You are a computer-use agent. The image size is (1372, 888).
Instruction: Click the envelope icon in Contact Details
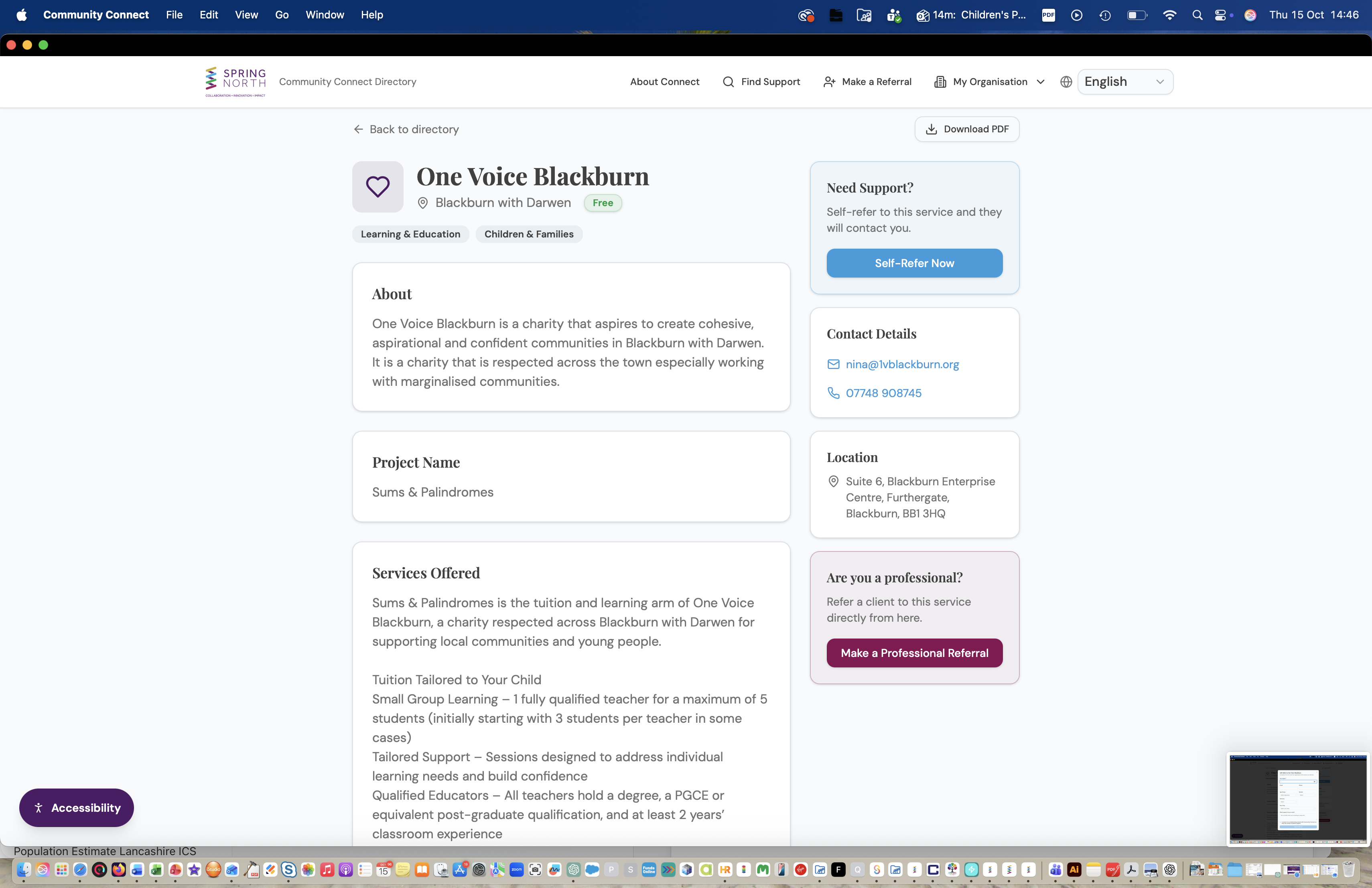click(x=833, y=364)
